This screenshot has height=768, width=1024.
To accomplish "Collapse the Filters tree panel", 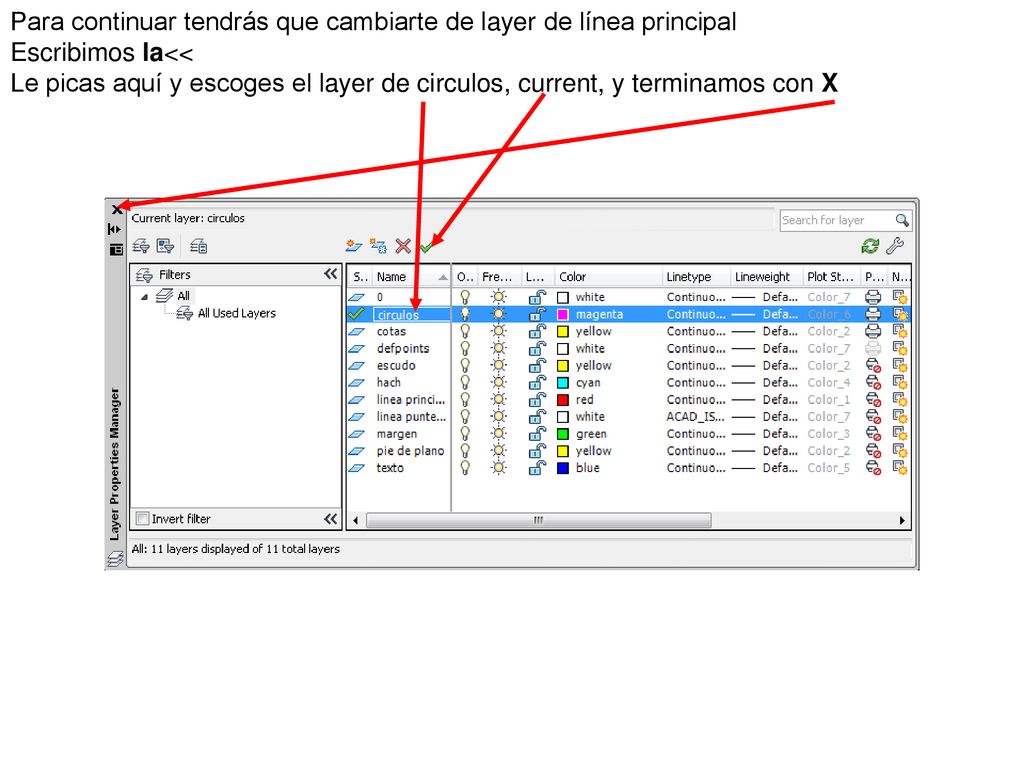I will (330, 274).
